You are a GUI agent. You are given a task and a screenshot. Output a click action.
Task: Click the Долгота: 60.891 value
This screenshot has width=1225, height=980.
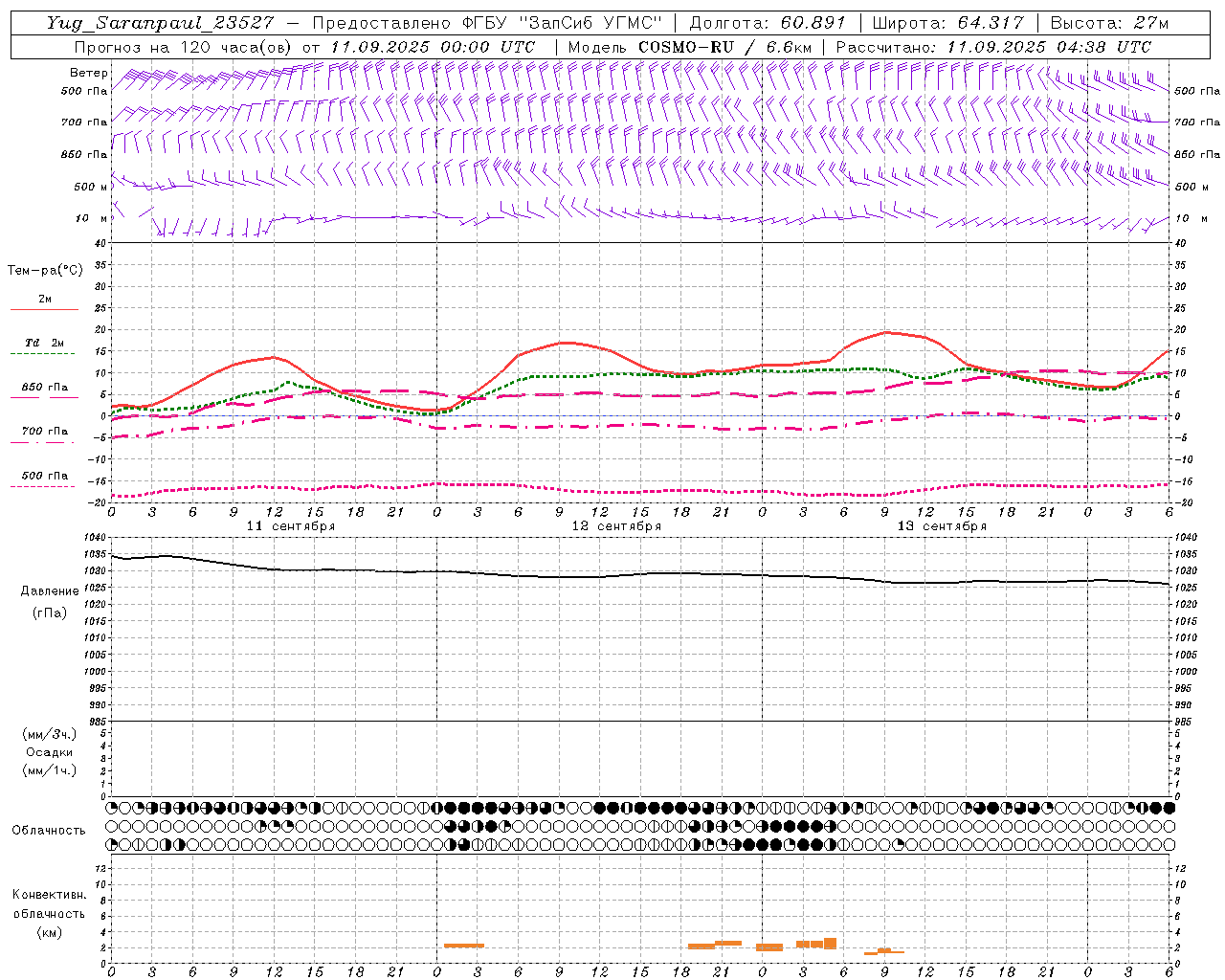768,23
